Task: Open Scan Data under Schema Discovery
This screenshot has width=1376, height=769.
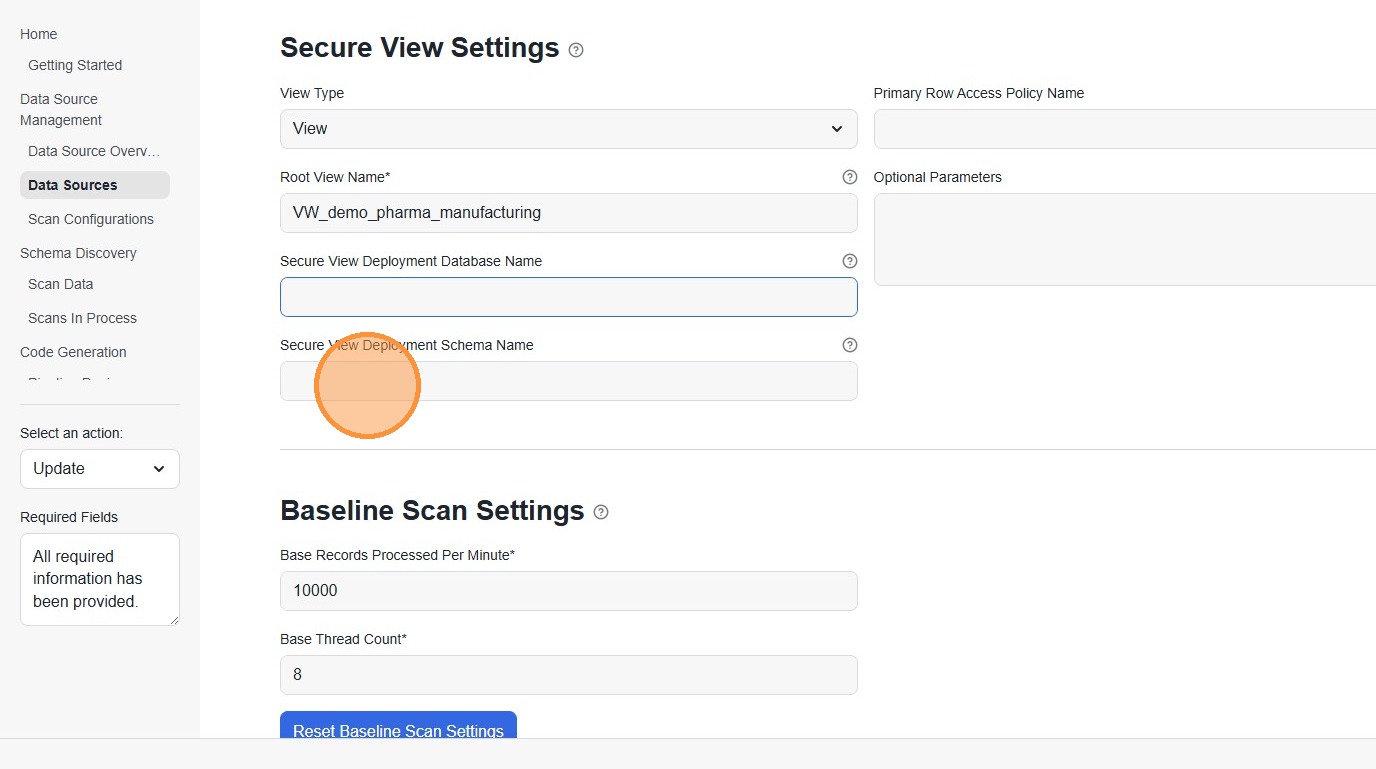Action: [x=61, y=284]
